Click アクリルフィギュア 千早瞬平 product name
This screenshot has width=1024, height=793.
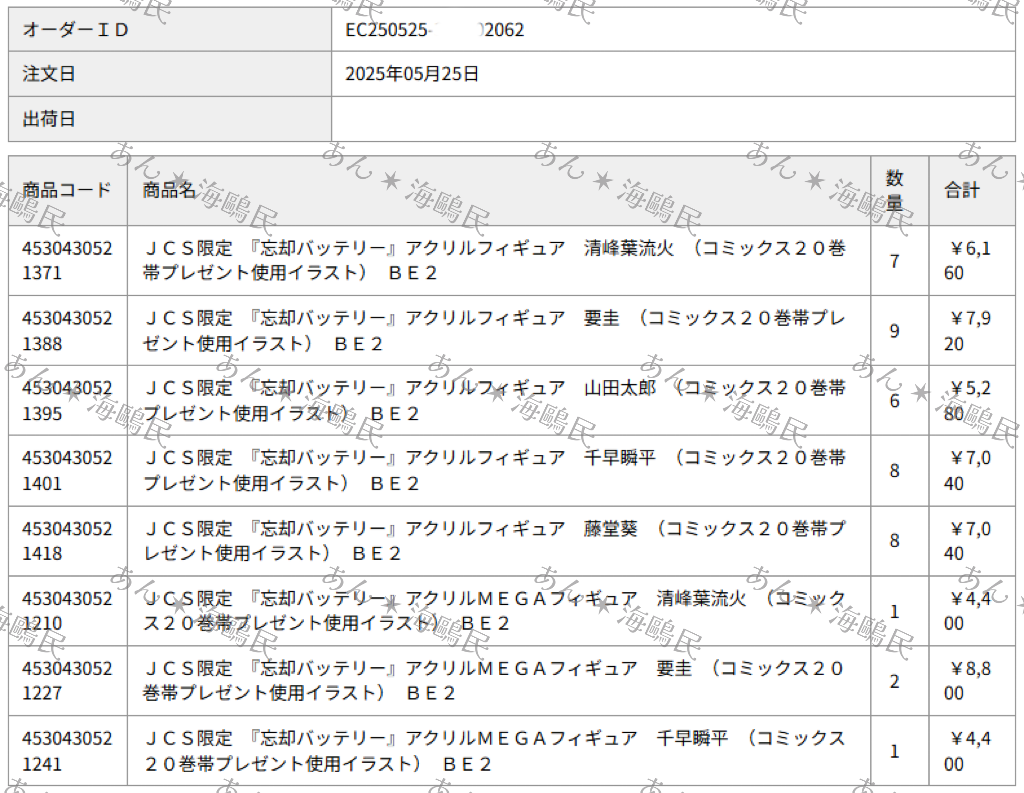pos(494,470)
